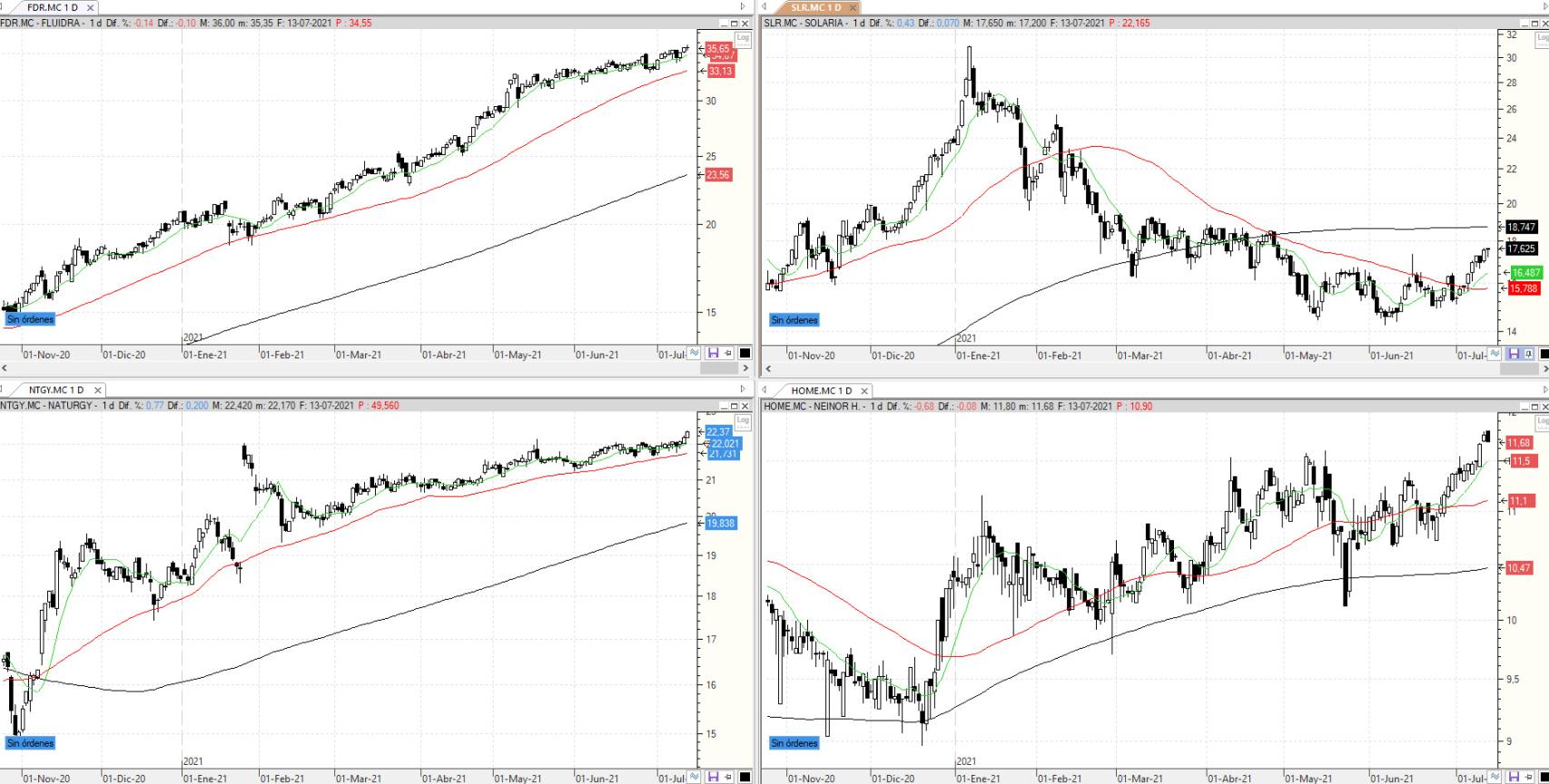
Task: Open black color swatch in Fluidra chart
Action: (745, 353)
